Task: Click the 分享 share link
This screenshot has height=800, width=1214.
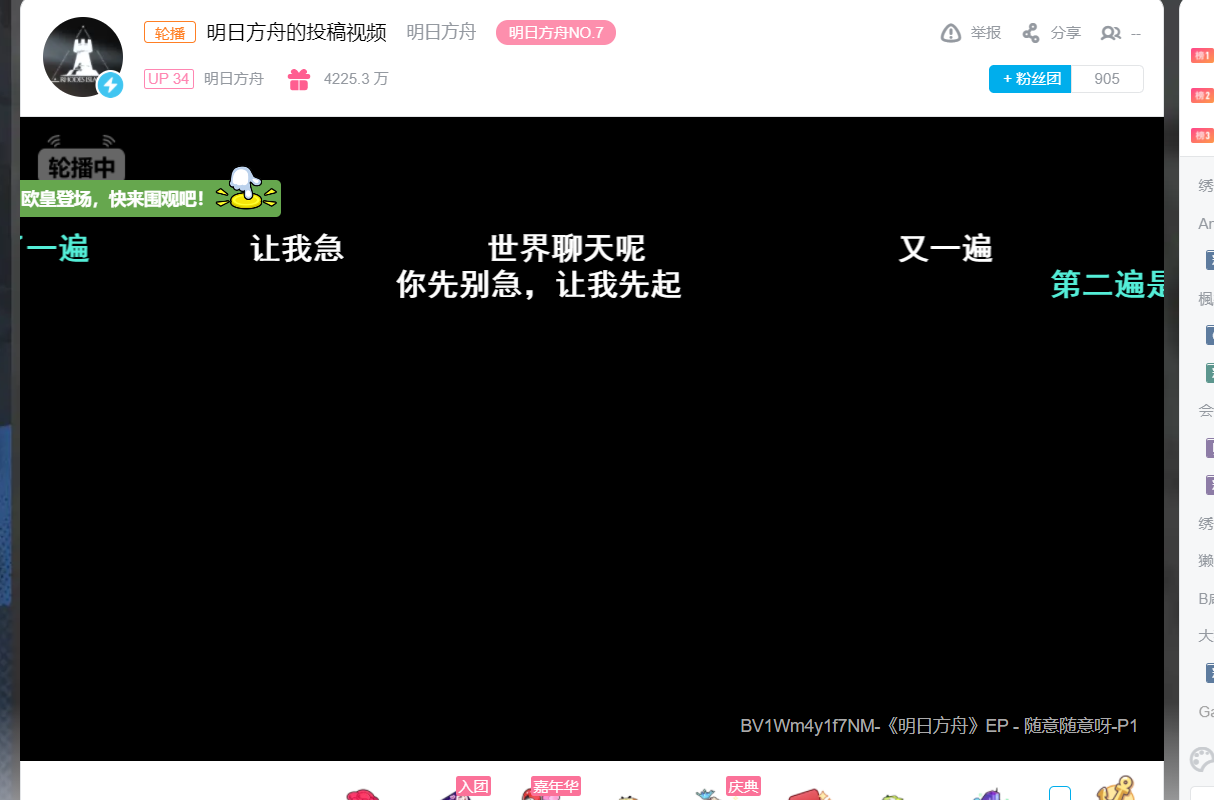Action: [1066, 33]
